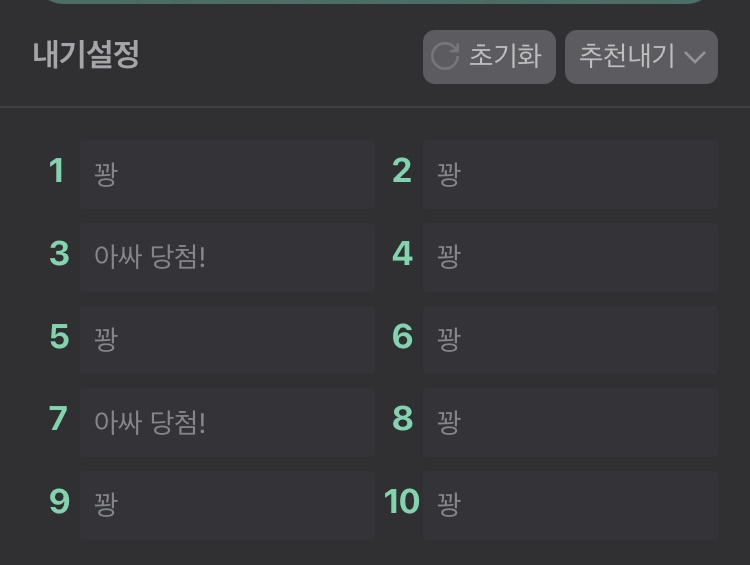This screenshot has width=750, height=565.
Task: Tap the green number 2 label
Action: pyautogui.click(x=402, y=171)
